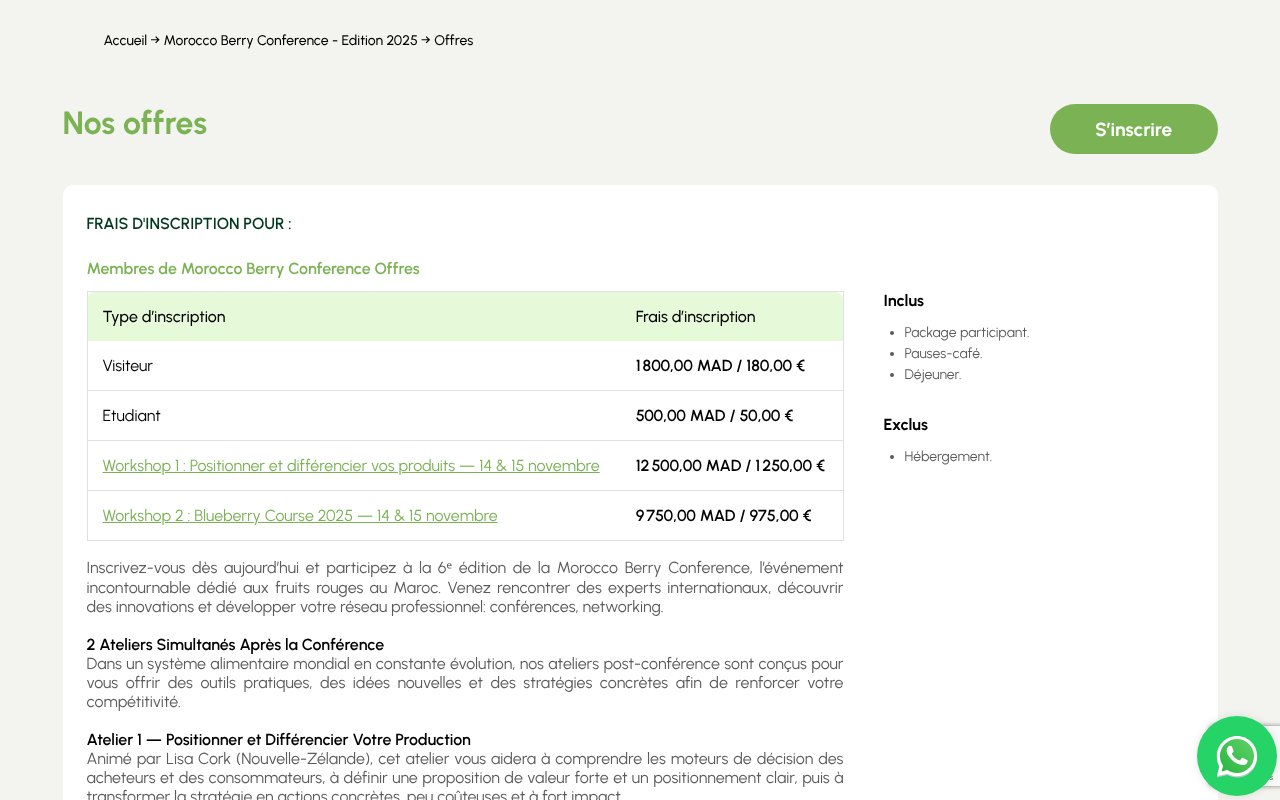Click the Frais d'inscription column header
Viewport: 1280px width, 800px height.
point(695,316)
